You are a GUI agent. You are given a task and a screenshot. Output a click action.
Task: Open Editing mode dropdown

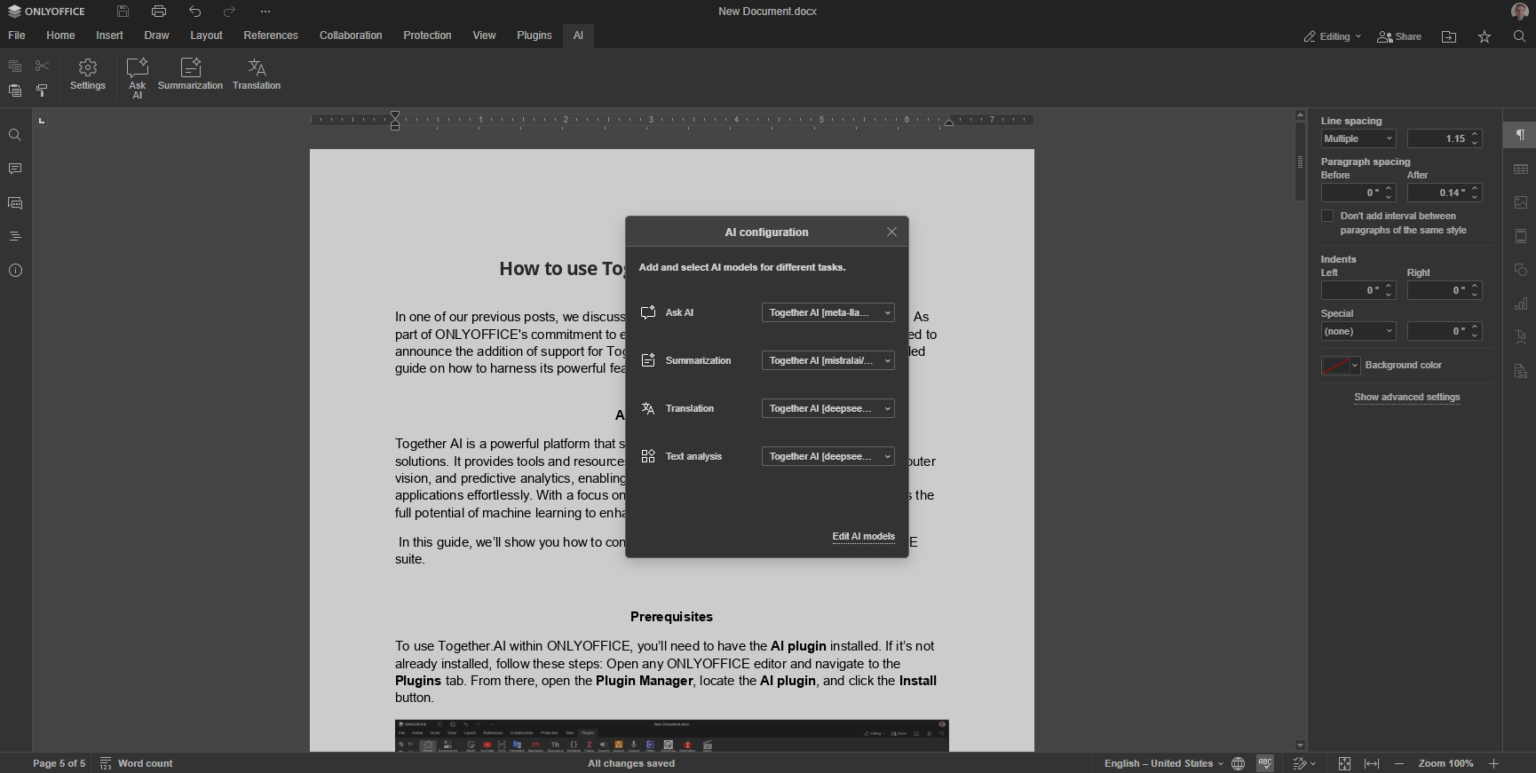1332,36
